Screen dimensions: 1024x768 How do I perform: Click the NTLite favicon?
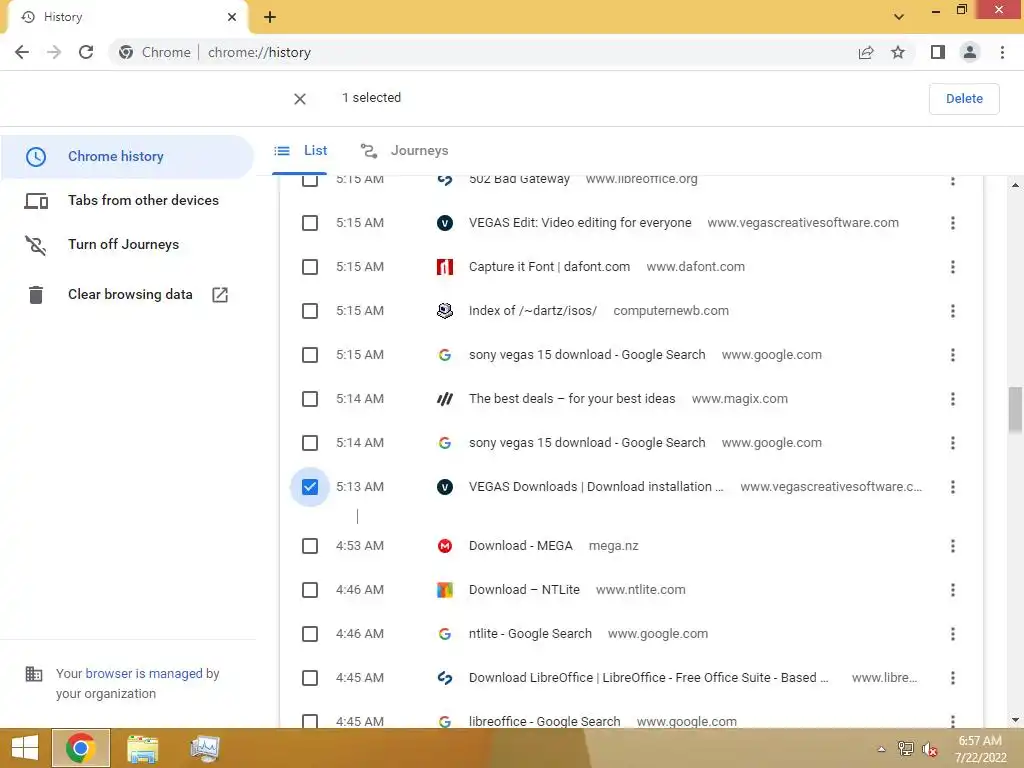pos(445,590)
